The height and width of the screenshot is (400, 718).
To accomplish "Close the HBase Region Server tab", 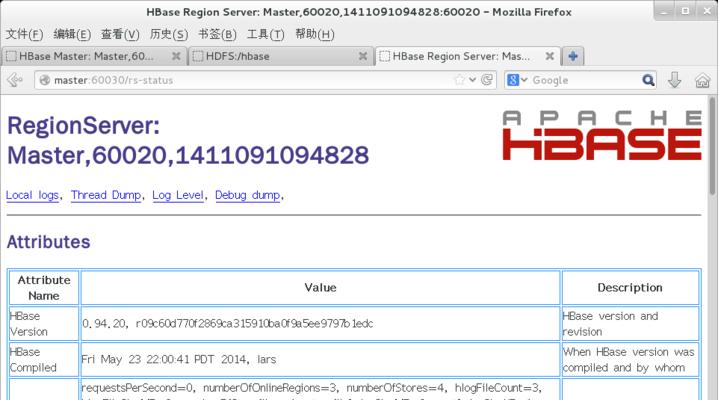I will click(549, 56).
